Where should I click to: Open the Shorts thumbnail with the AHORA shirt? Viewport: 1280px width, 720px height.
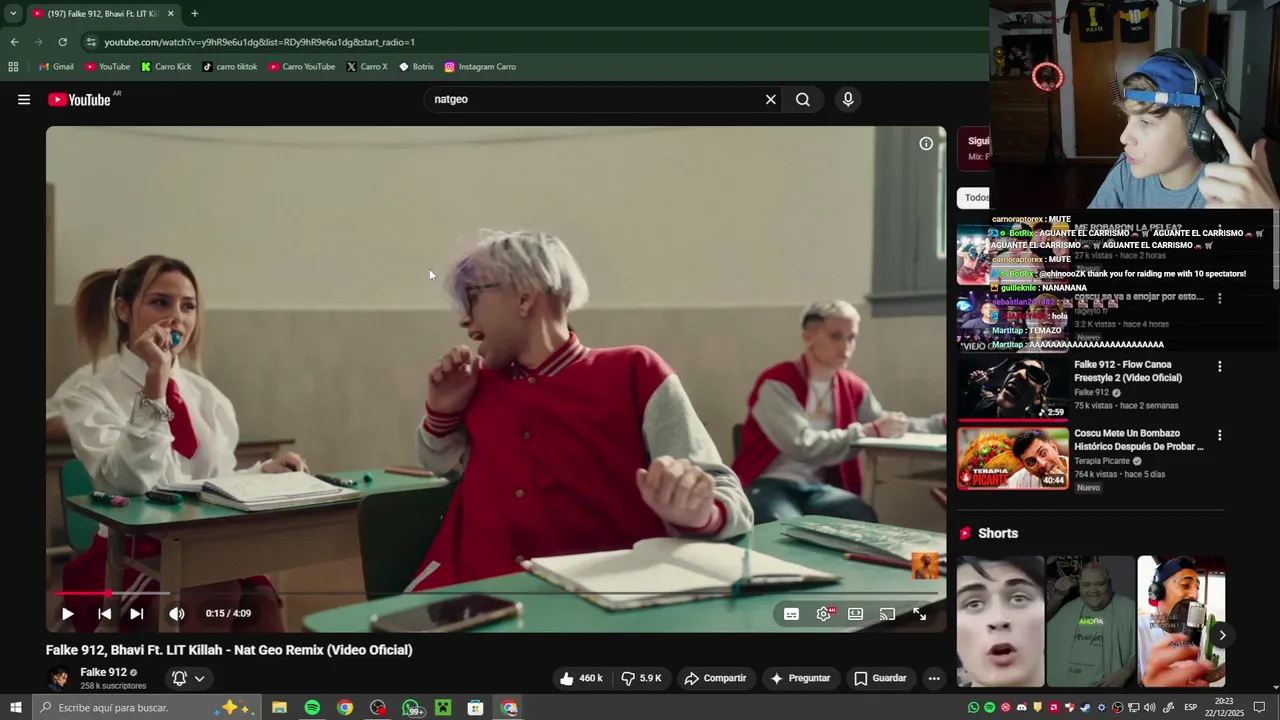click(x=1090, y=622)
